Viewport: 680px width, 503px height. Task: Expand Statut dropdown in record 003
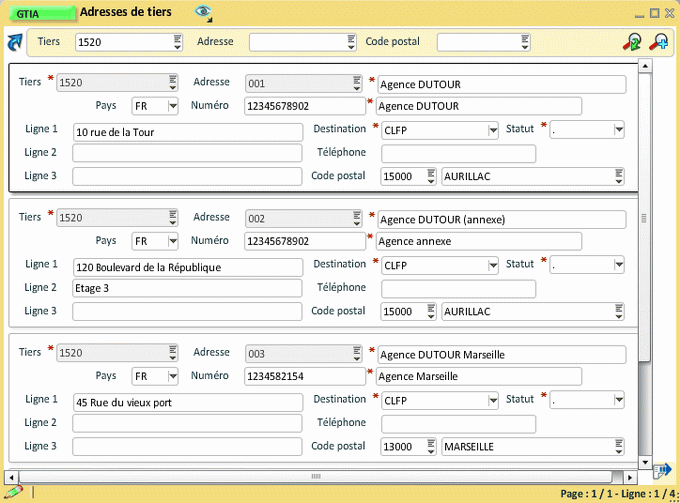(x=619, y=400)
